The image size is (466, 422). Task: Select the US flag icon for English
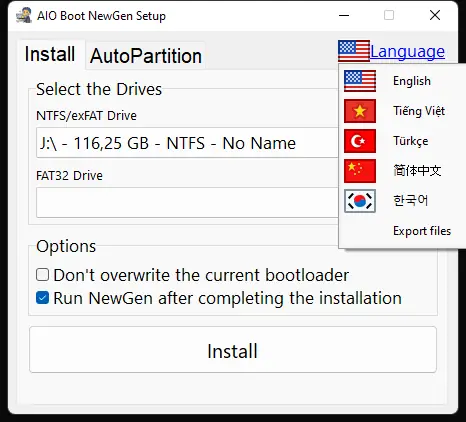click(x=360, y=81)
